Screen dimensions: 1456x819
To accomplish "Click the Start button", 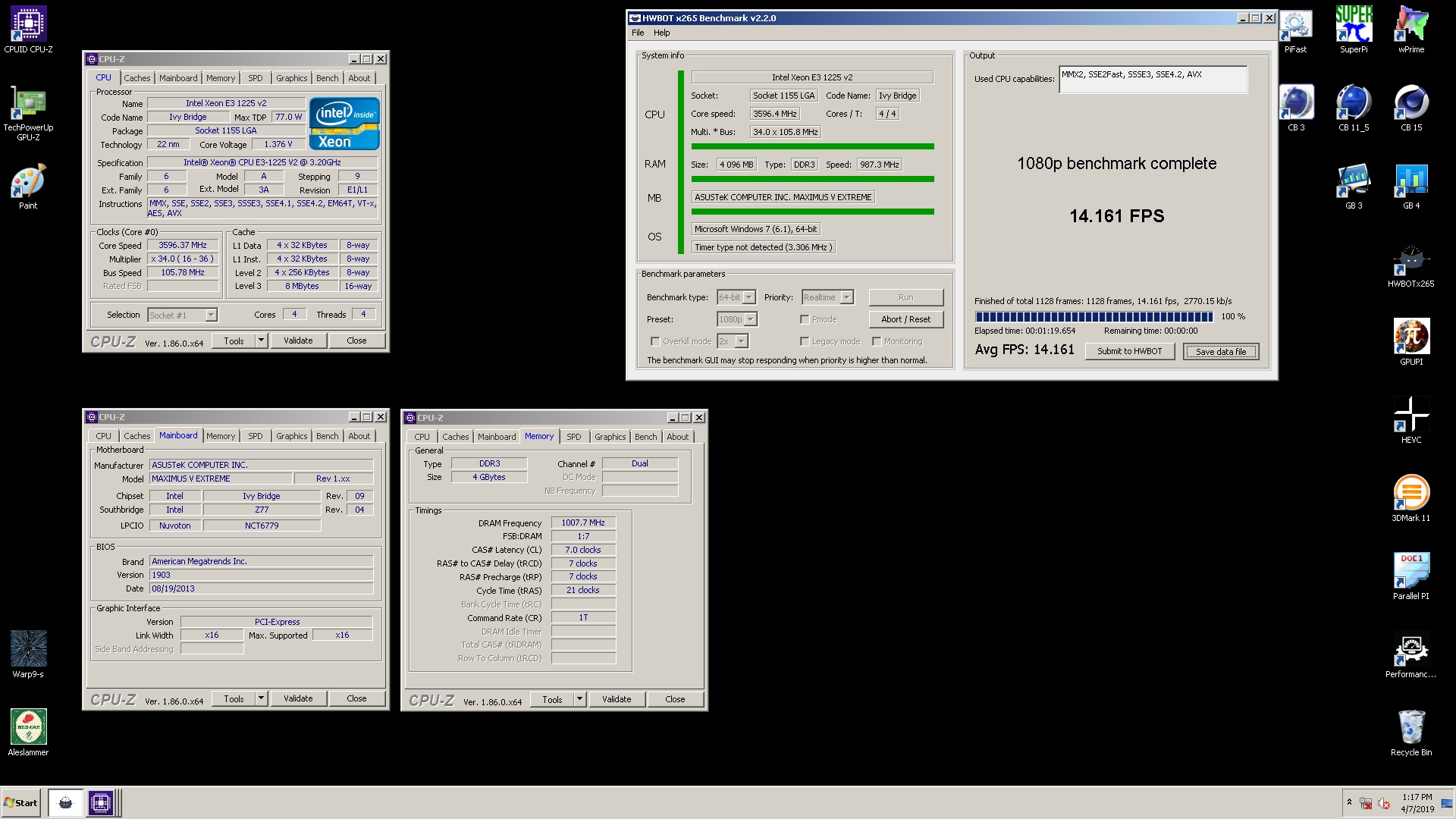I will (21, 803).
